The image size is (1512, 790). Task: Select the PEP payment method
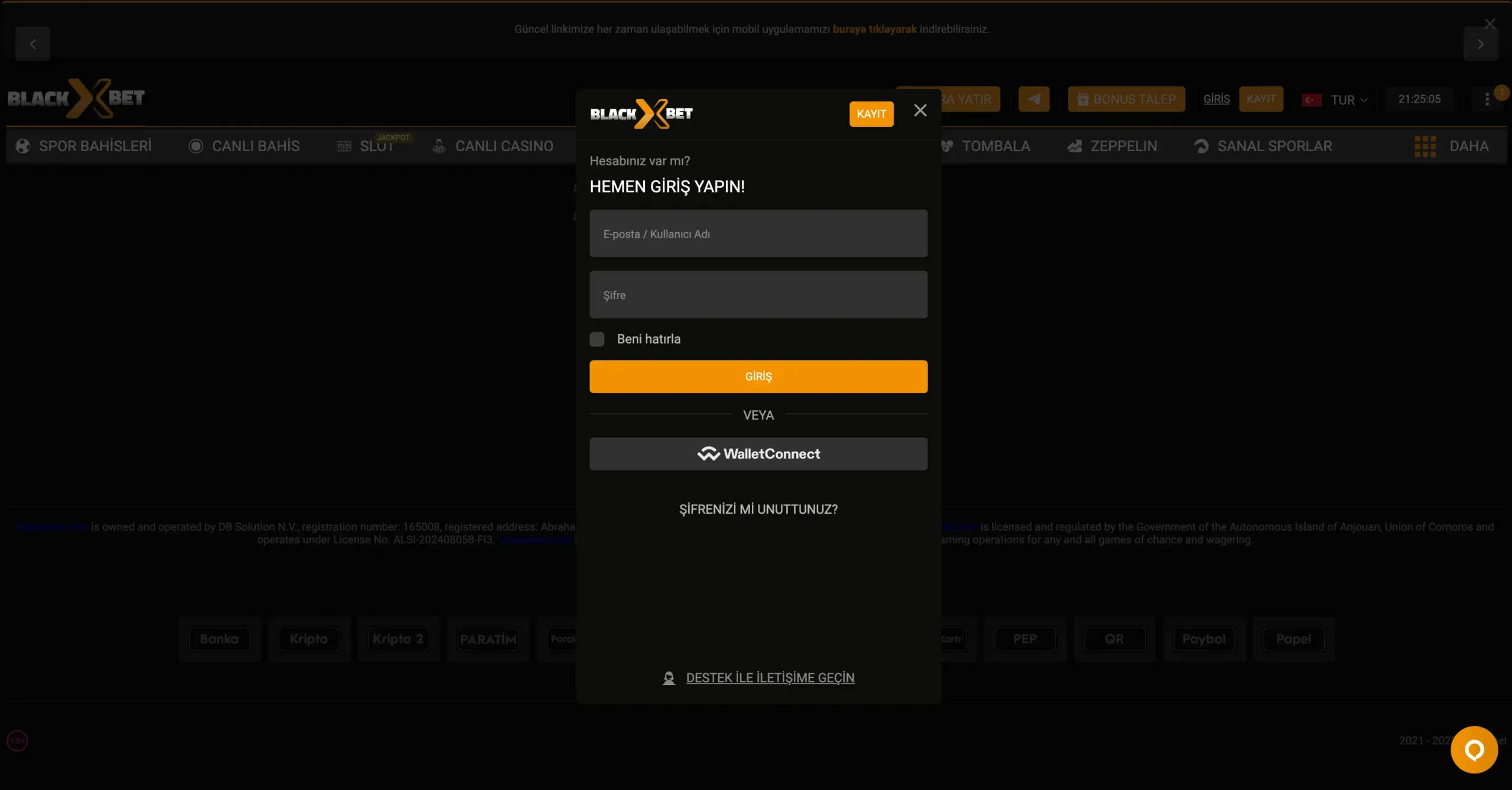click(1025, 639)
